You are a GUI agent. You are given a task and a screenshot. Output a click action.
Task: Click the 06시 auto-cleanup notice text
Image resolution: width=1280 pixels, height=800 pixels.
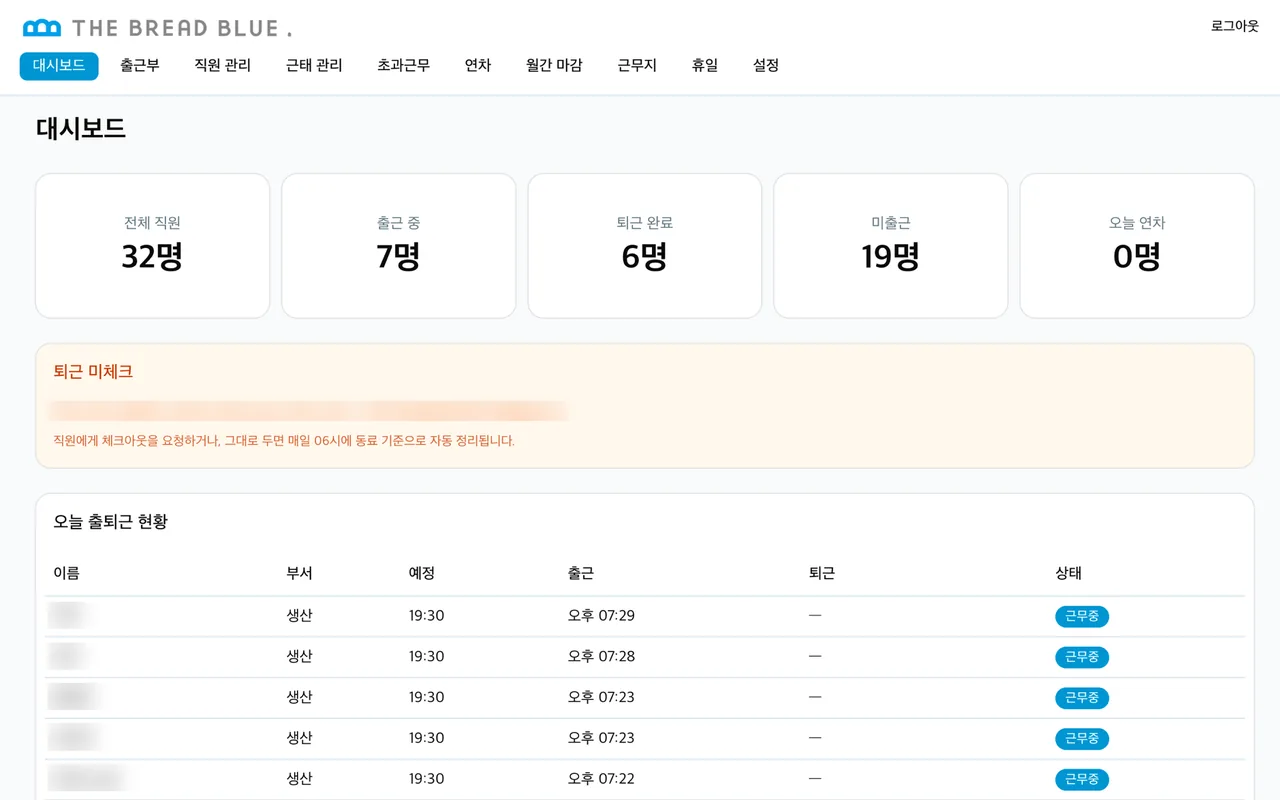pyautogui.click(x=284, y=440)
